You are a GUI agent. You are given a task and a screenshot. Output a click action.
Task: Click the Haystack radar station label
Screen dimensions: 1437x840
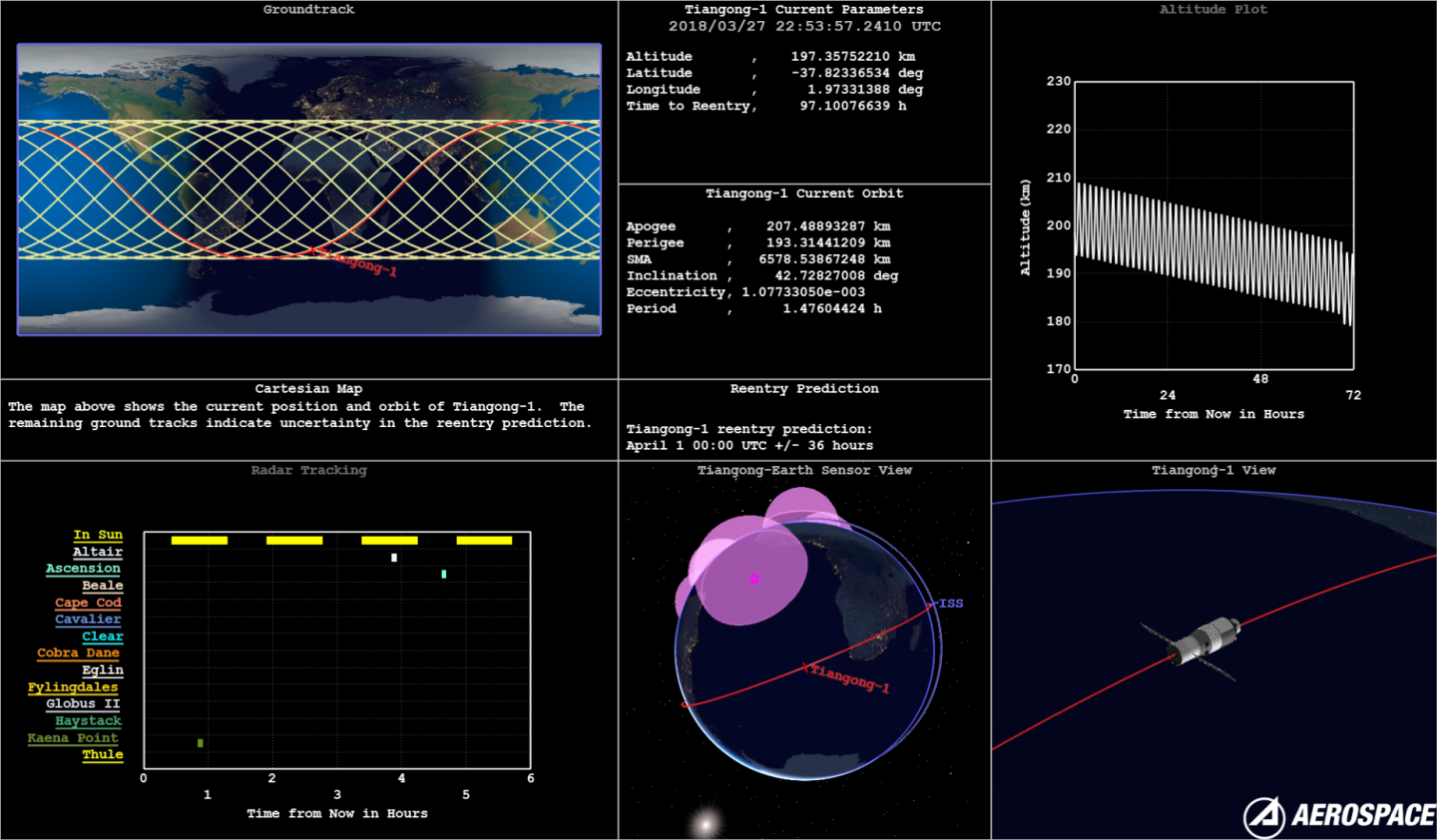point(88,721)
